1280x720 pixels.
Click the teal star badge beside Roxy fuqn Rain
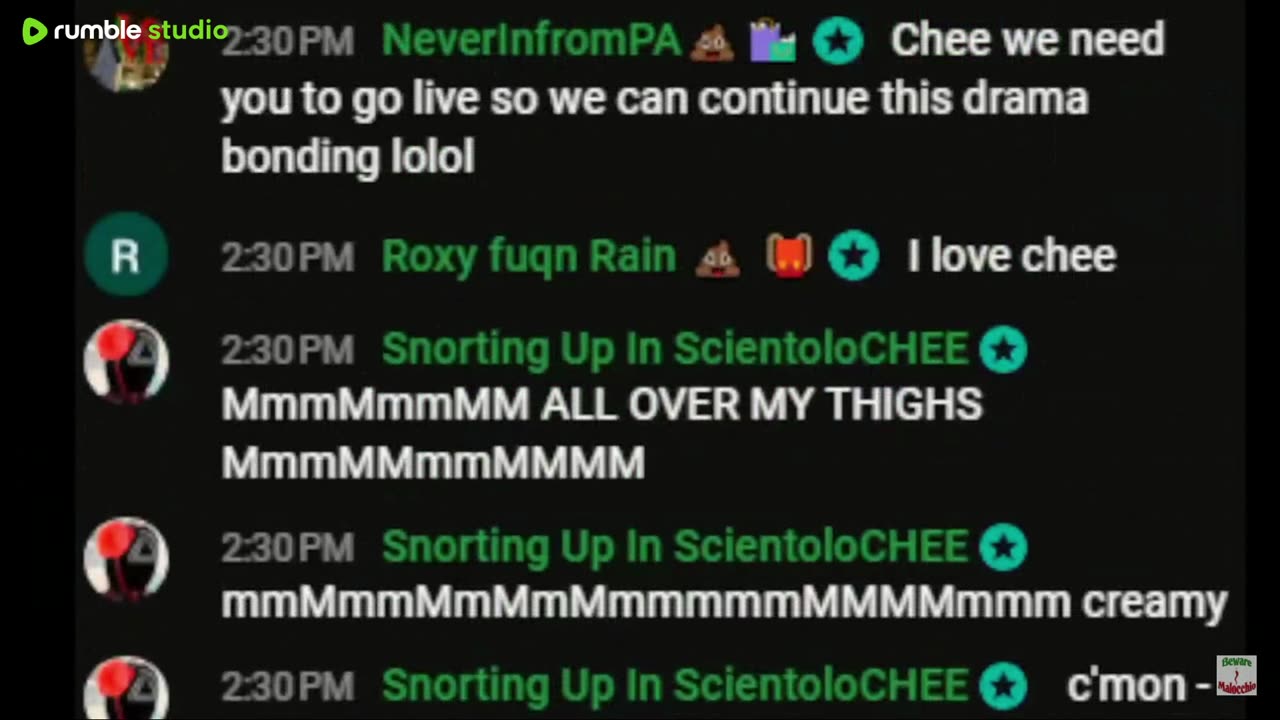coord(853,256)
